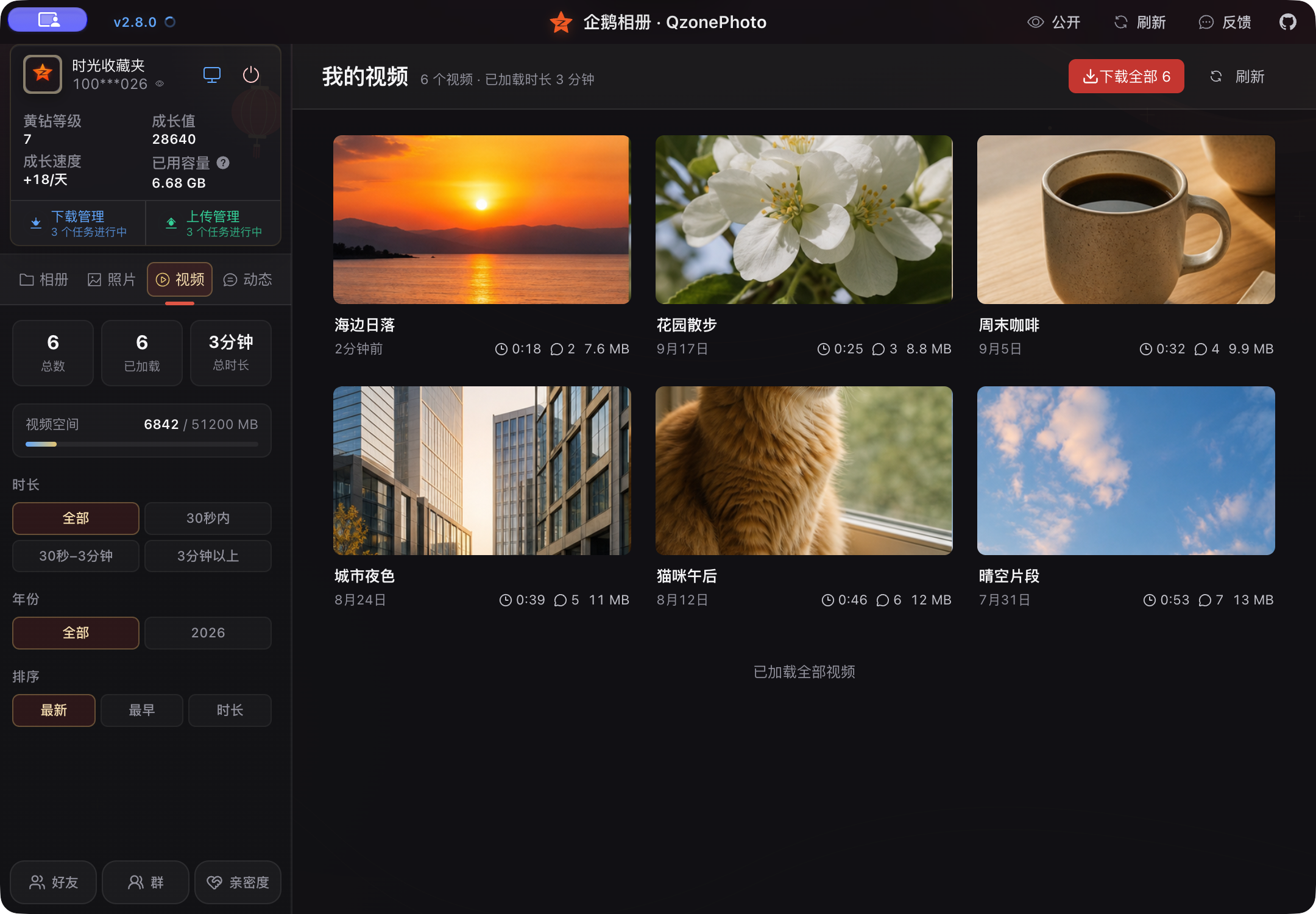Sort videos by 最早

141,710
